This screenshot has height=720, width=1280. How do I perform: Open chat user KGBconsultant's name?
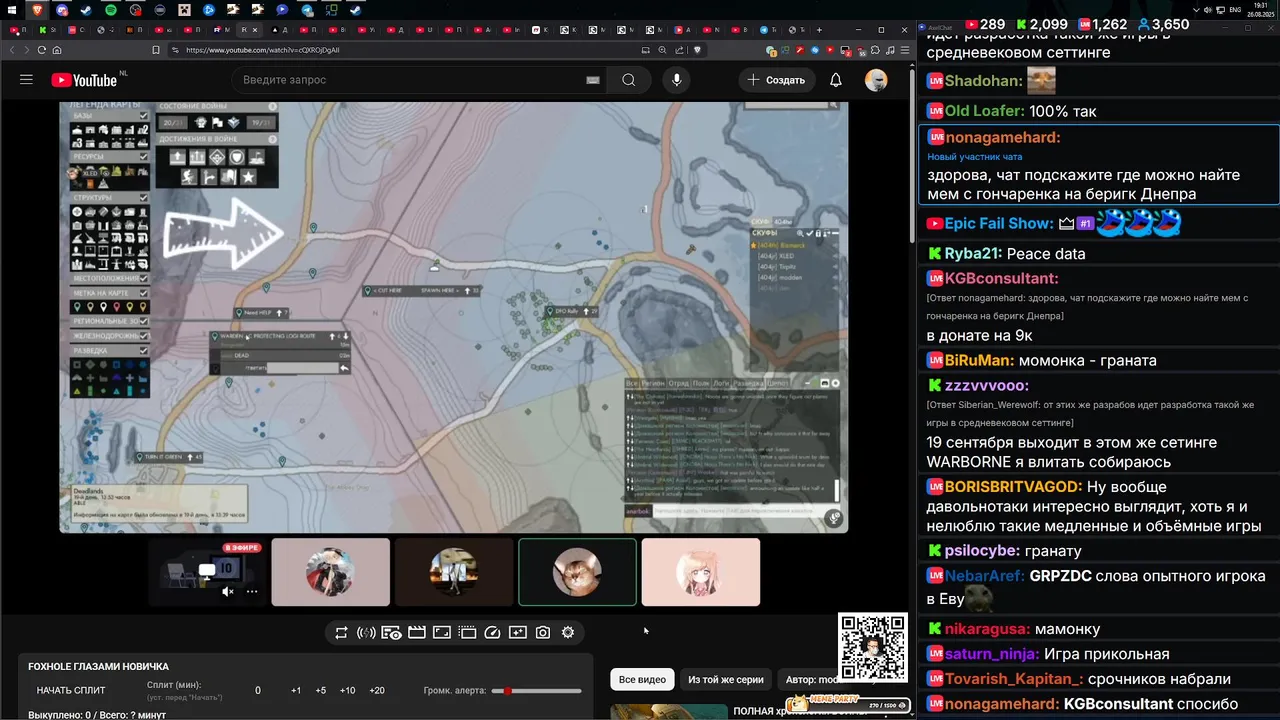coord(1001,278)
